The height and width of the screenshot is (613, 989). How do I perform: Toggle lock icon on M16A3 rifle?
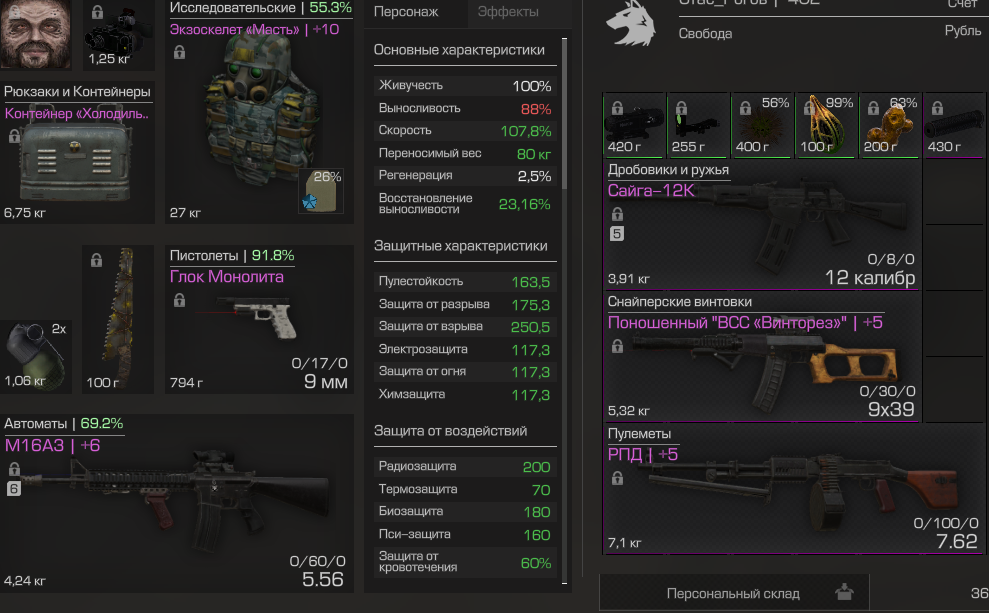click(x=14, y=469)
